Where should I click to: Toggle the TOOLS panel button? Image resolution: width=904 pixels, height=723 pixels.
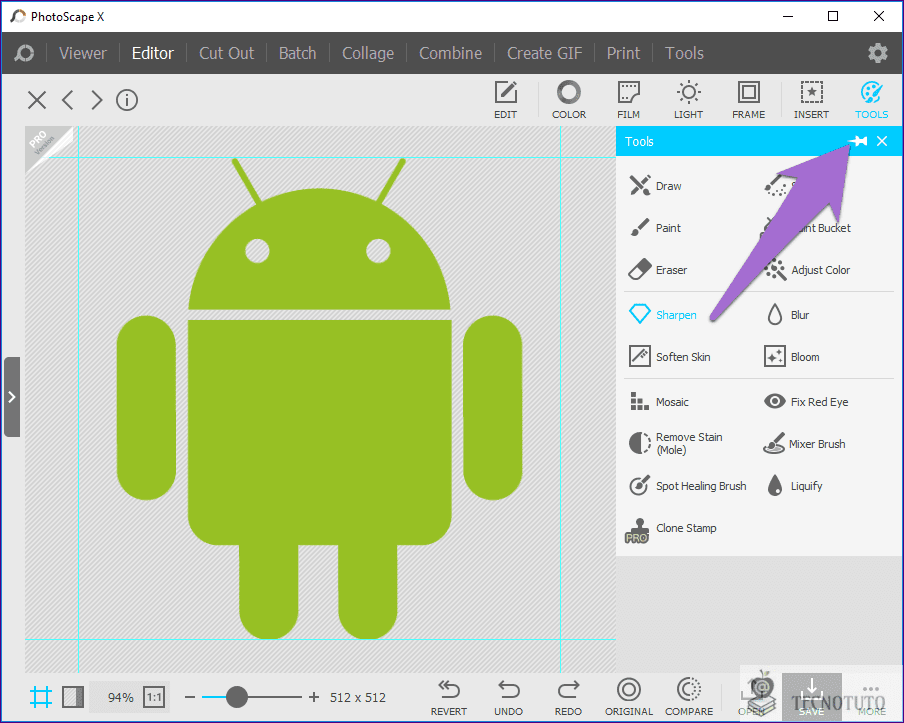871,100
